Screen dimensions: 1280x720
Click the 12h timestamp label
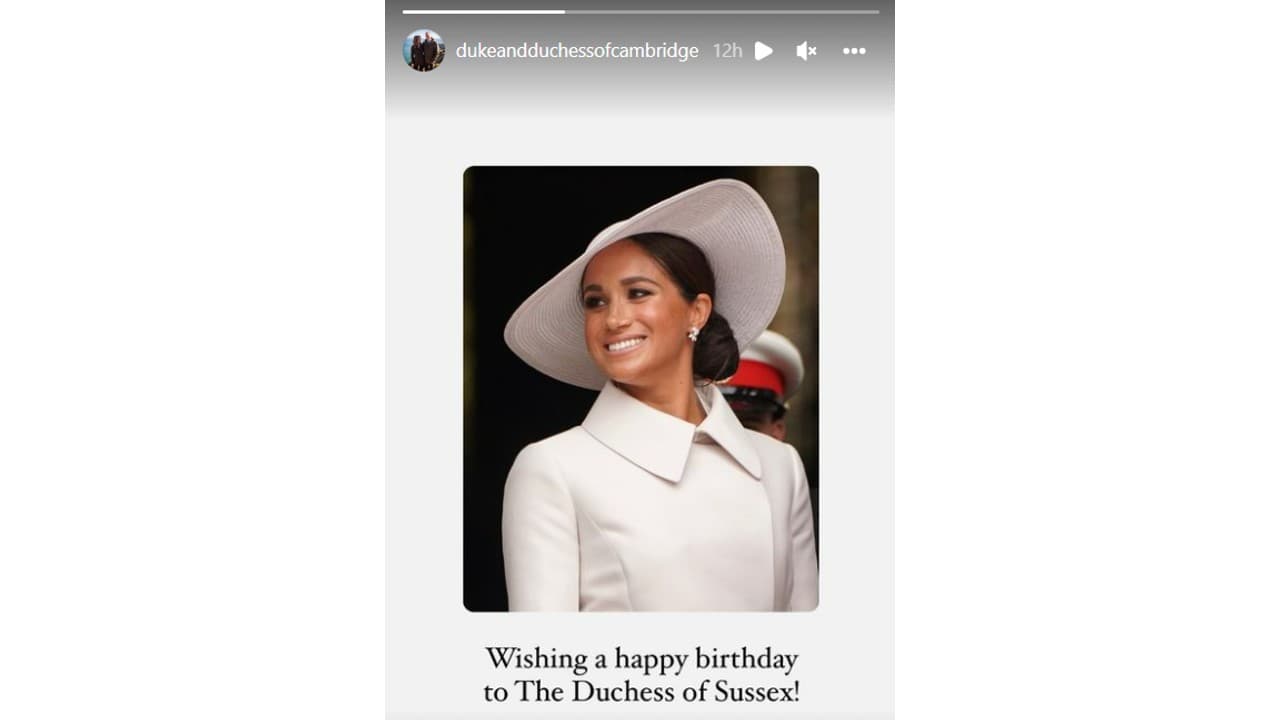[x=727, y=50]
